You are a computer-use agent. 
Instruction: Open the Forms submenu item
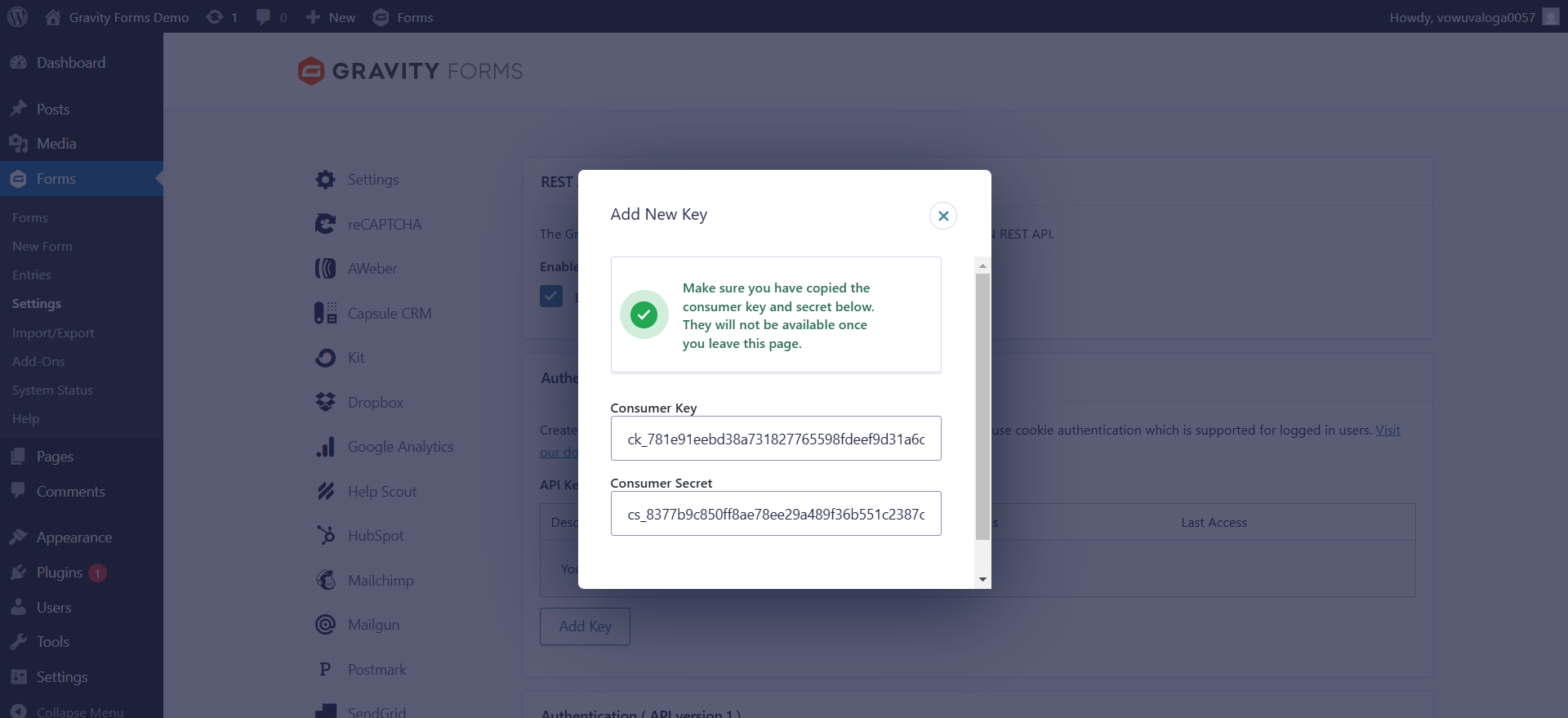pos(30,218)
